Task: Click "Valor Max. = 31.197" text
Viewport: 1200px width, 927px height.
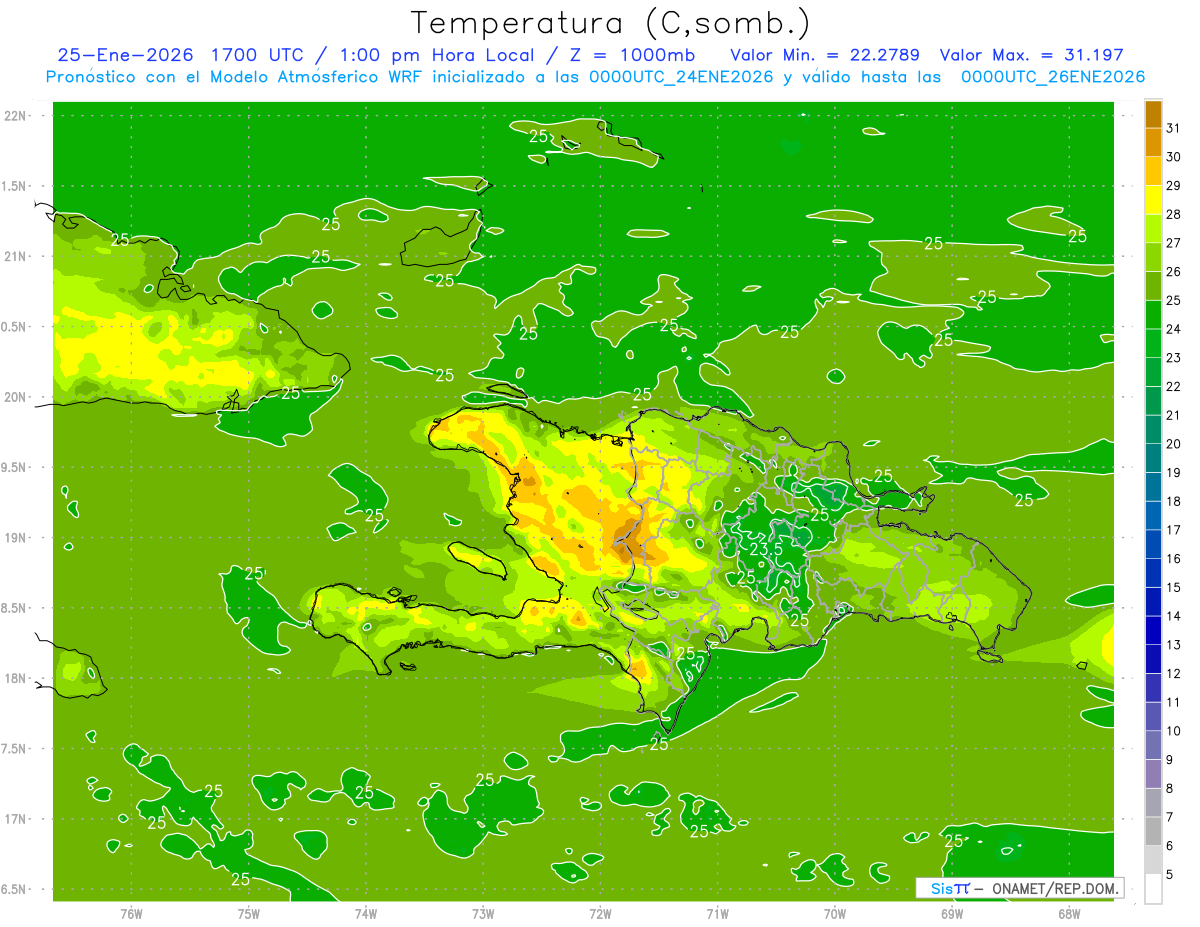Action: [1032, 55]
